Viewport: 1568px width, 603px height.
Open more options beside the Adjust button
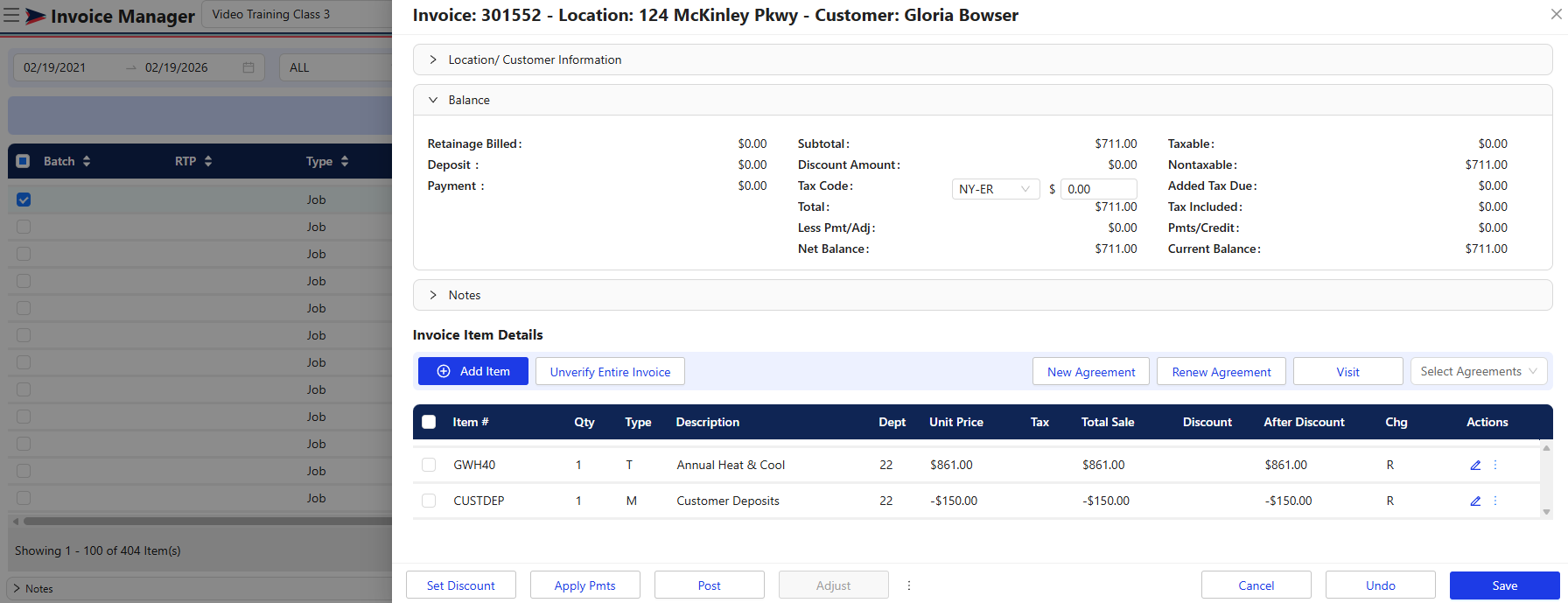pos(909,585)
